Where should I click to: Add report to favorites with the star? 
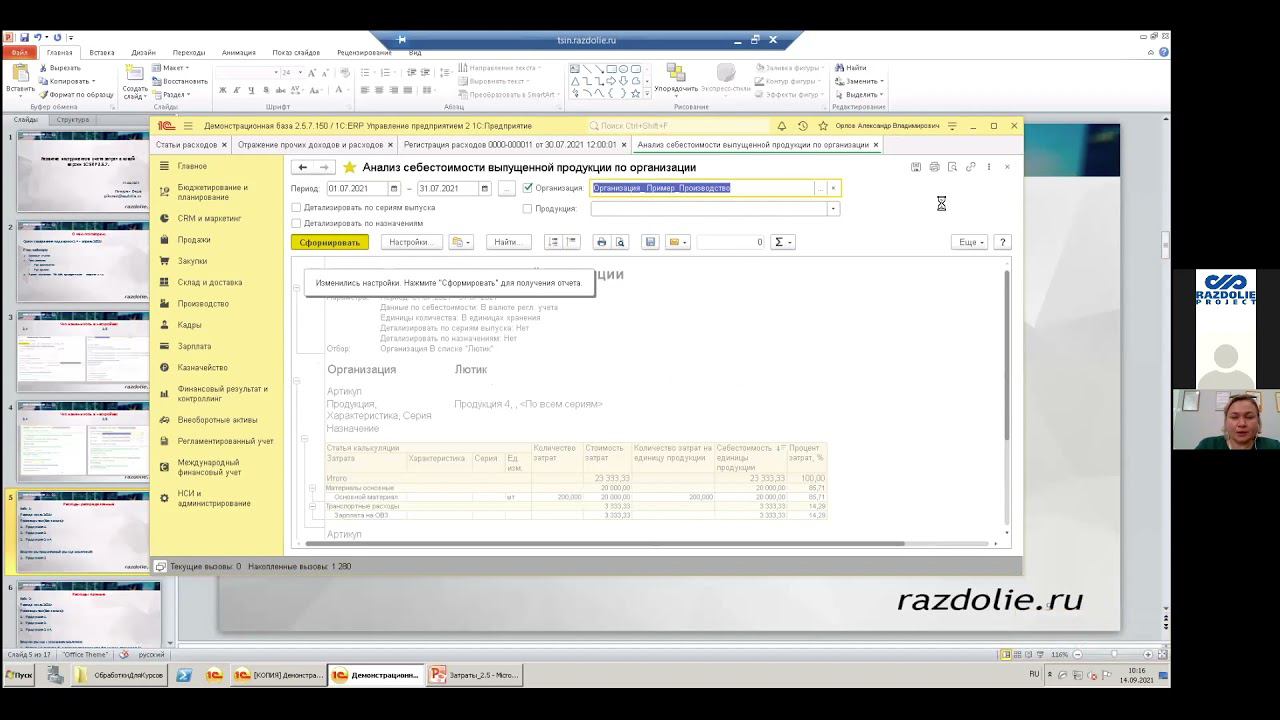349,167
